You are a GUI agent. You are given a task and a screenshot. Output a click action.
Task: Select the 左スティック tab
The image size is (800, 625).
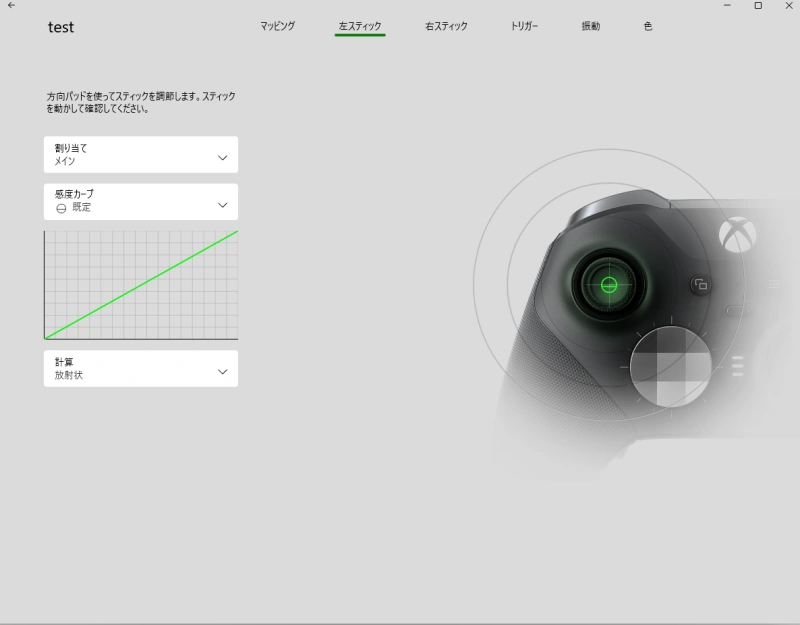pyautogui.click(x=360, y=27)
